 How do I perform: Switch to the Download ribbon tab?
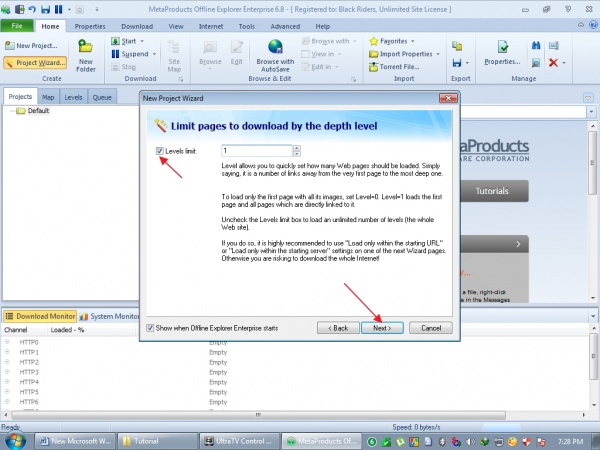tap(137, 26)
